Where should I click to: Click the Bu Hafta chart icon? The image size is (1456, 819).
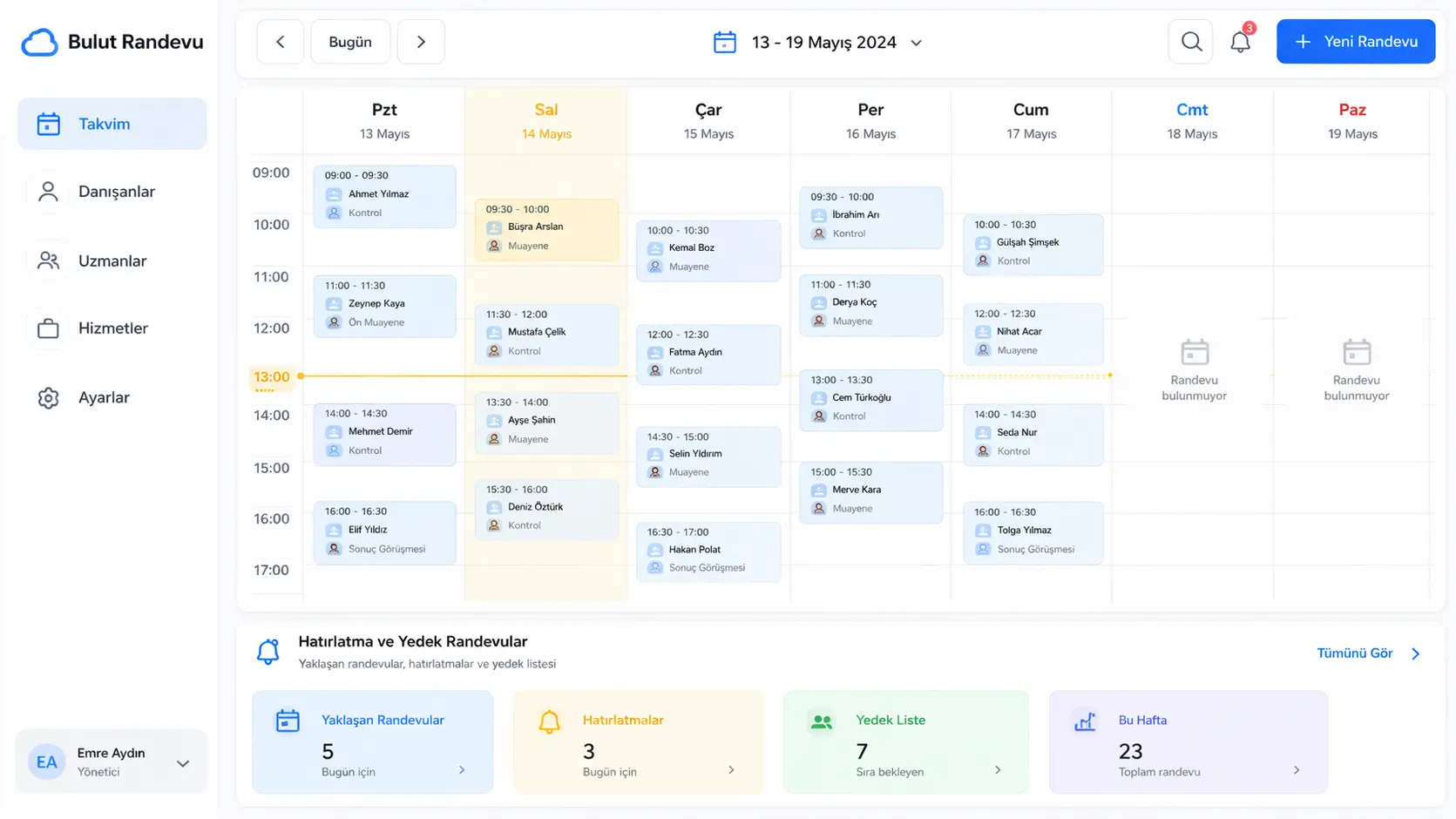pyautogui.click(x=1085, y=721)
